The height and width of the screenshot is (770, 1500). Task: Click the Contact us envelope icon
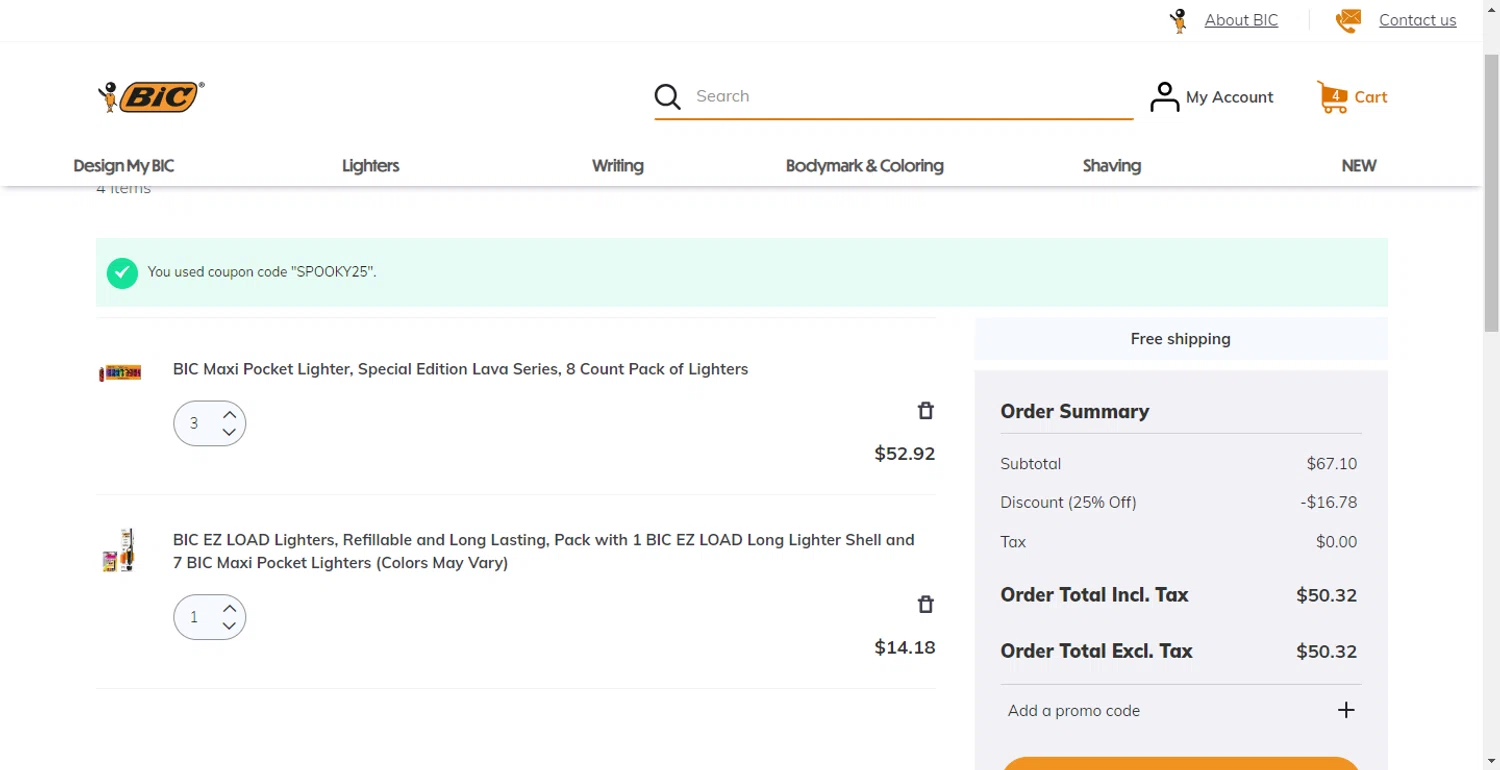[1348, 20]
